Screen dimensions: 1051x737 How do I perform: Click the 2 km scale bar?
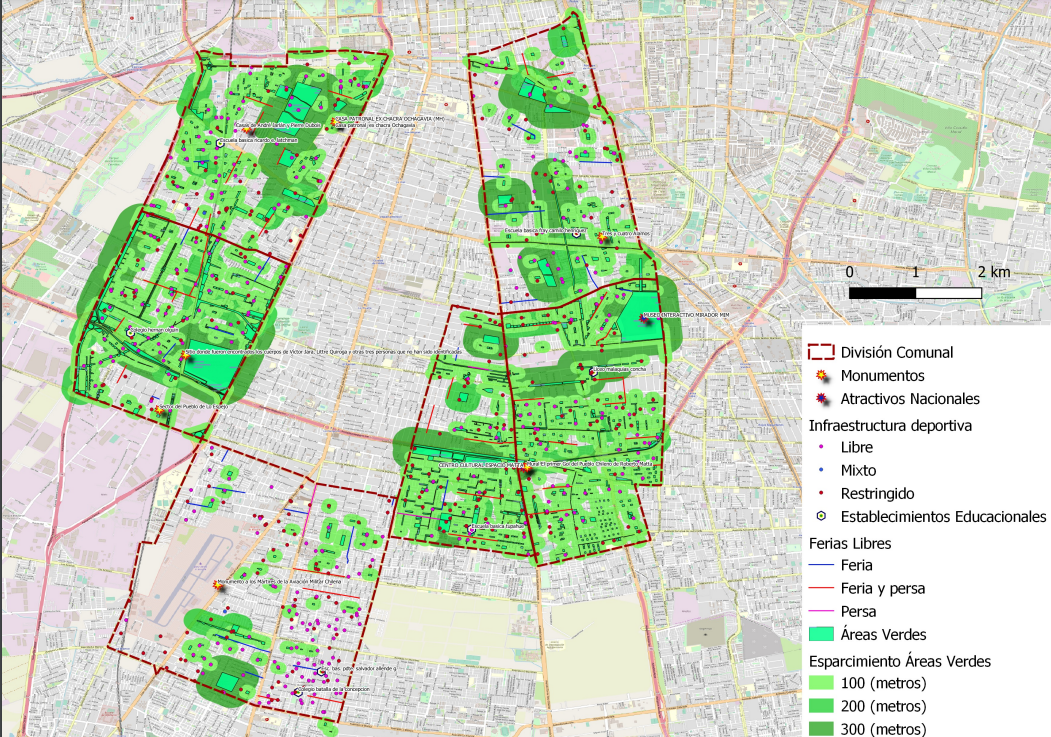[x=915, y=293]
